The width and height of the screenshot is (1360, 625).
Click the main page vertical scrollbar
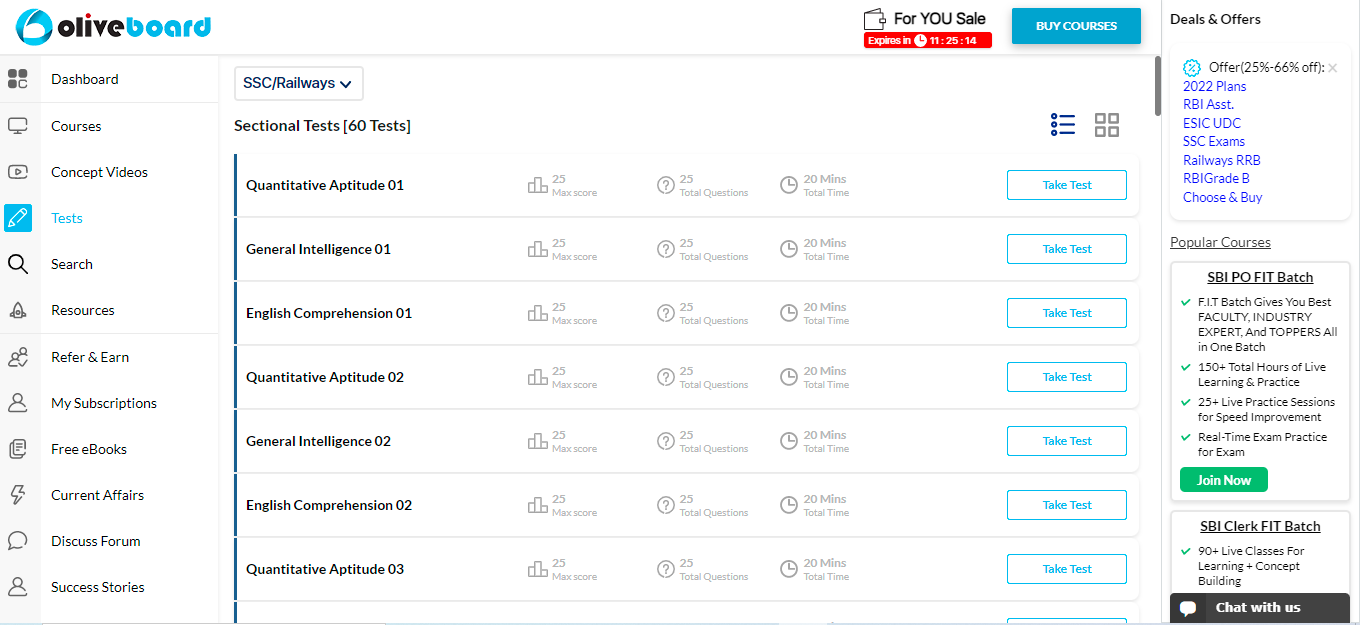[x=1158, y=86]
